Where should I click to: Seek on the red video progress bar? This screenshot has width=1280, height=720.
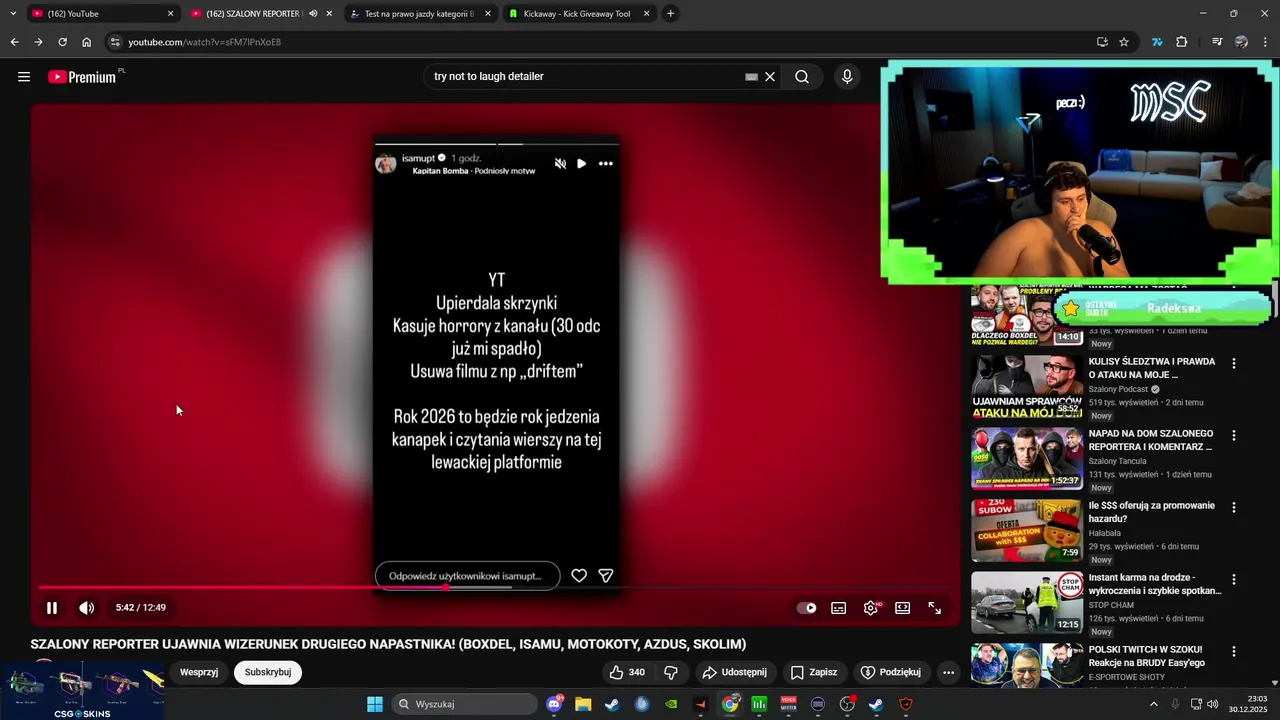pyautogui.click(x=498, y=588)
